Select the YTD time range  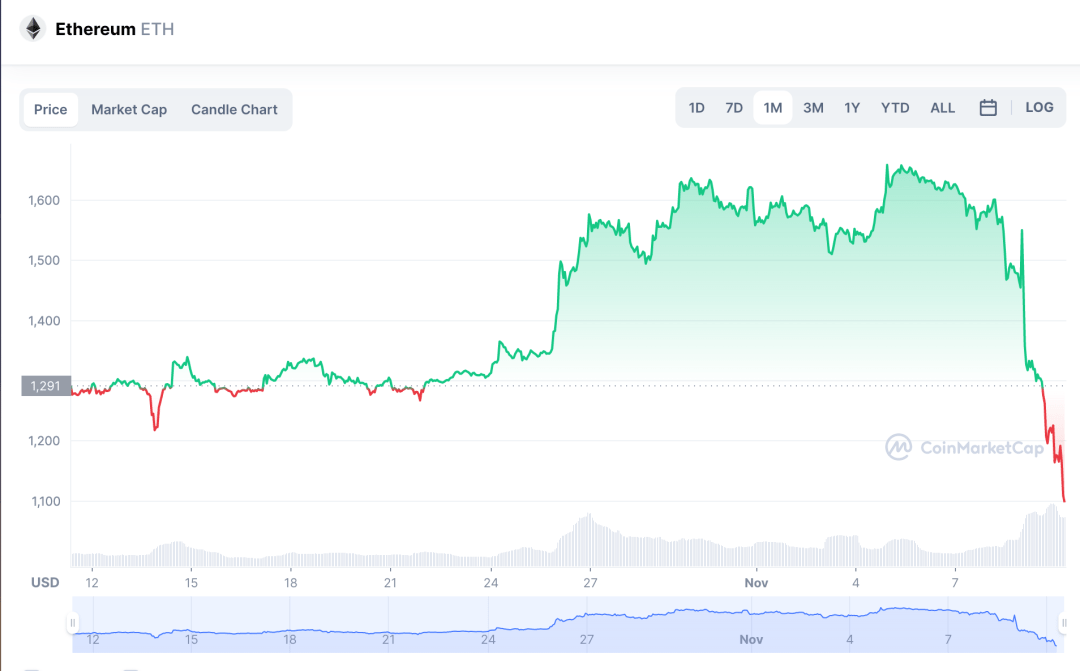(x=895, y=108)
